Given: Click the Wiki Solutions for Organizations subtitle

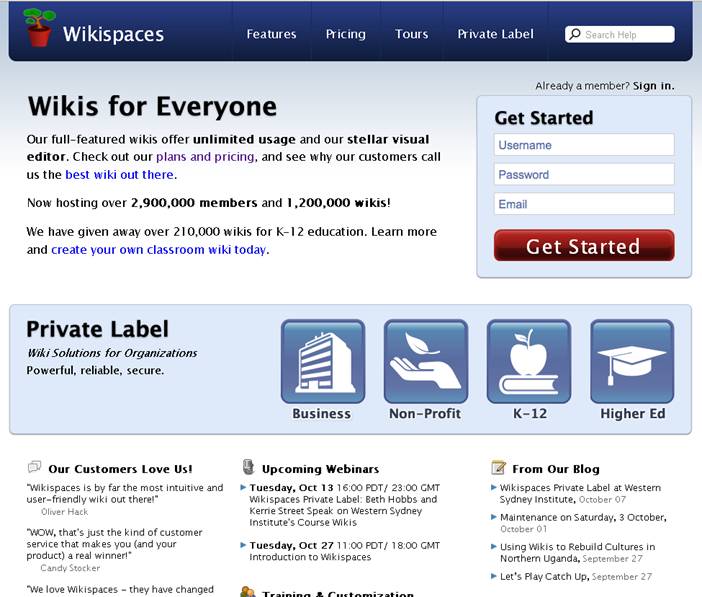Looking at the screenshot, I should coord(112,353).
